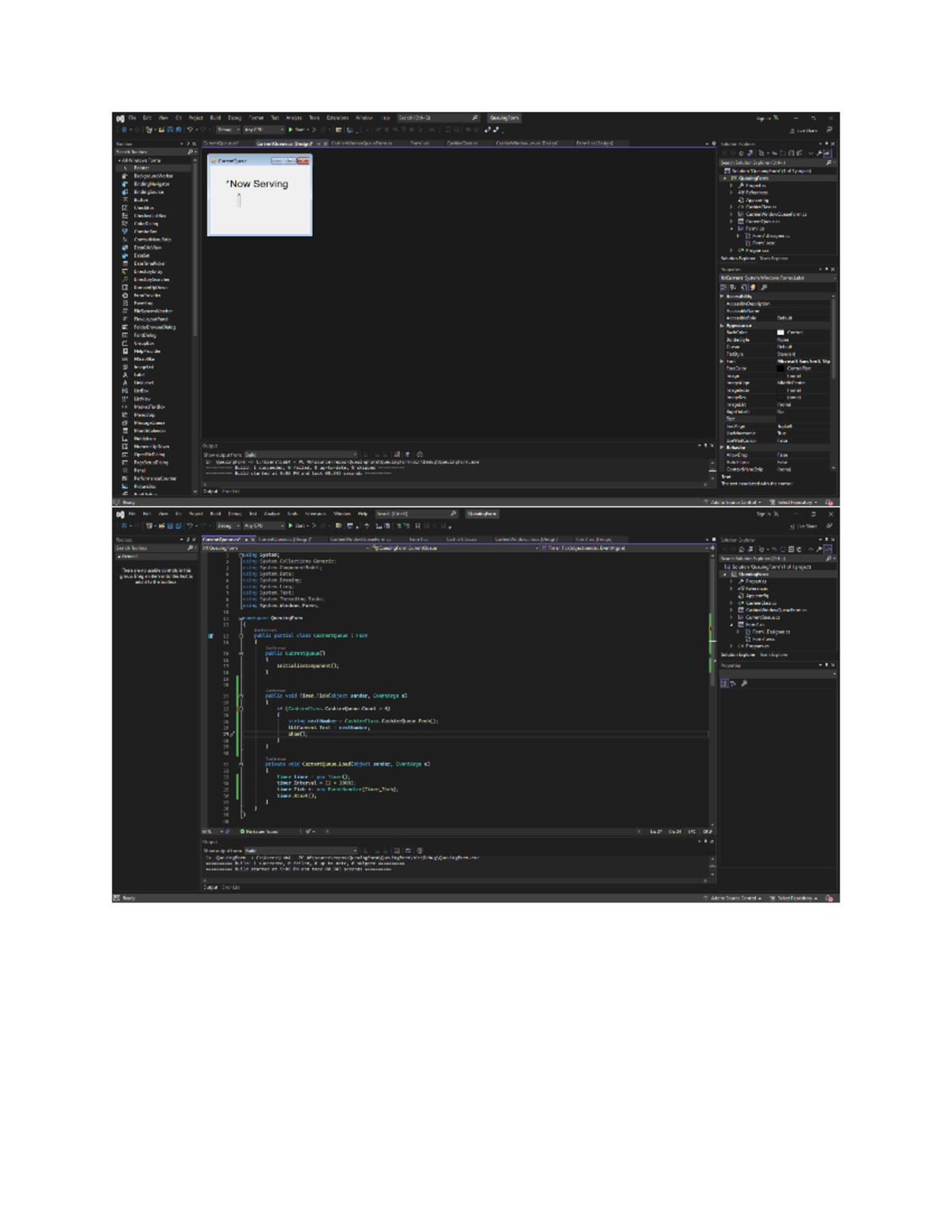952x1232 pixels.
Task: Toggle Preview Selected Items in upper Solution Explorer
Action: coord(827,153)
